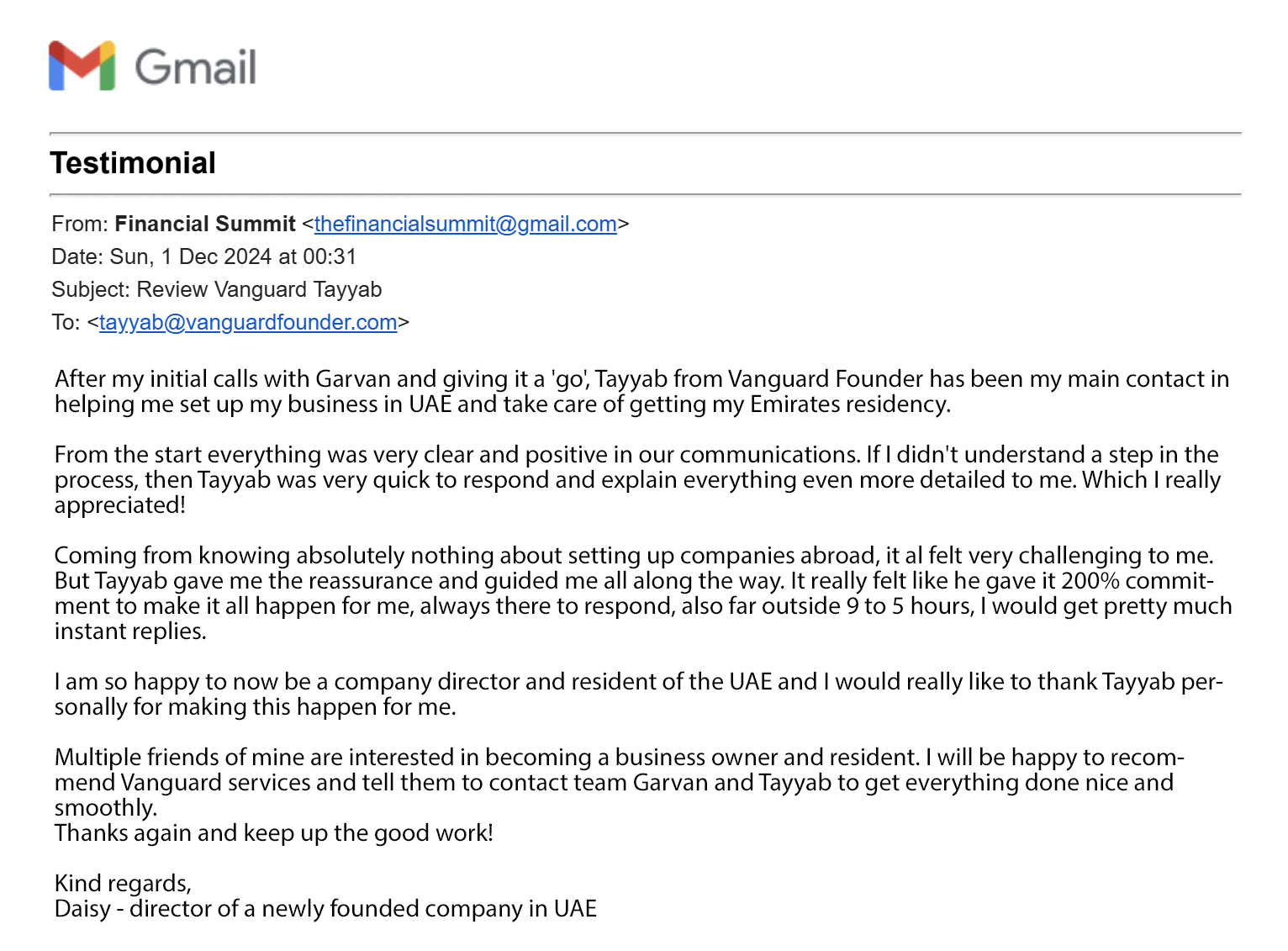Image resolution: width=1288 pixels, height=951 pixels.
Task: Select the Financial Summit sender name
Action: [x=205, y=224]
